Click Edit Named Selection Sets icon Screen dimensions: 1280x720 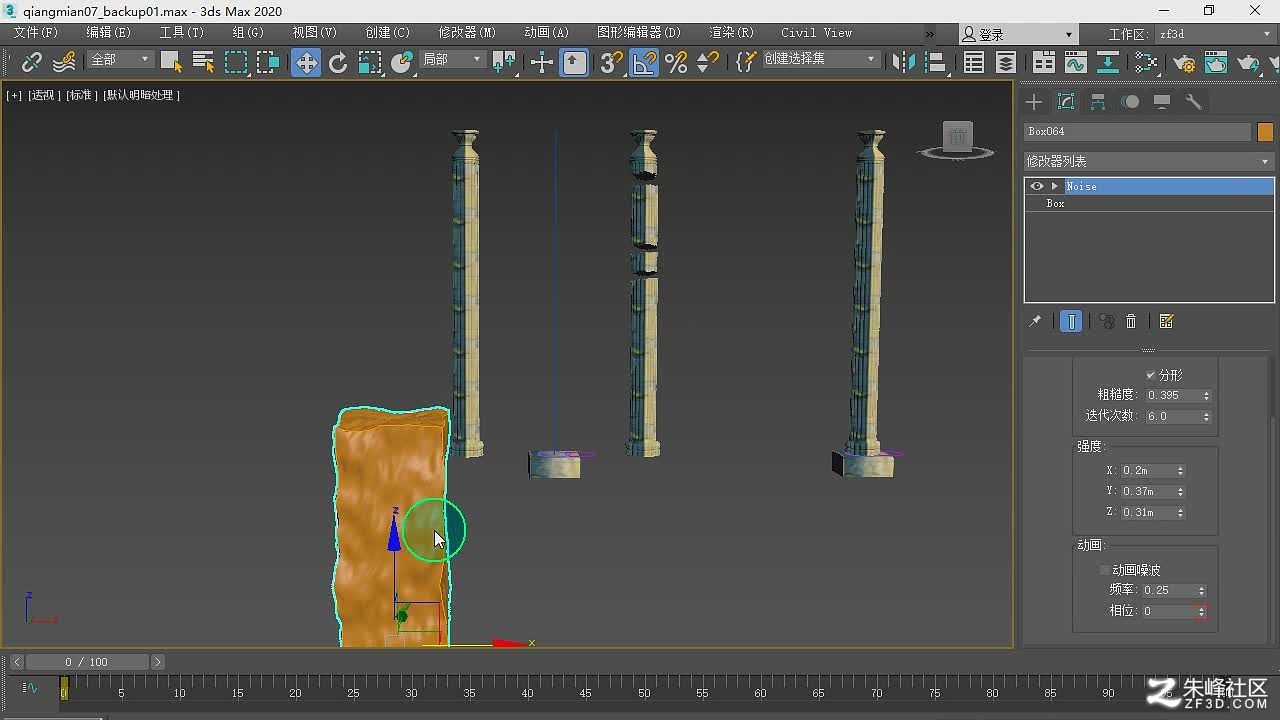(x=744, y=62)
